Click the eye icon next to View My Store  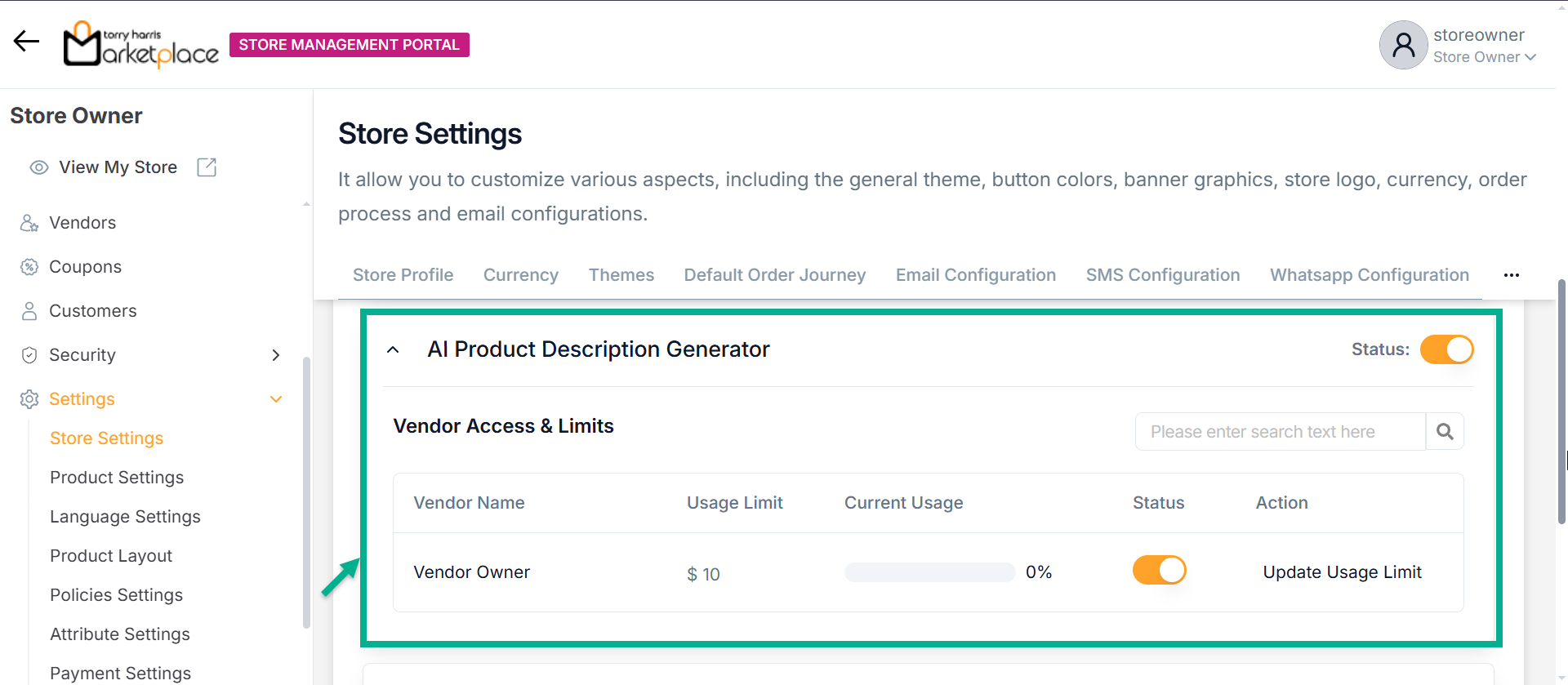38,167
